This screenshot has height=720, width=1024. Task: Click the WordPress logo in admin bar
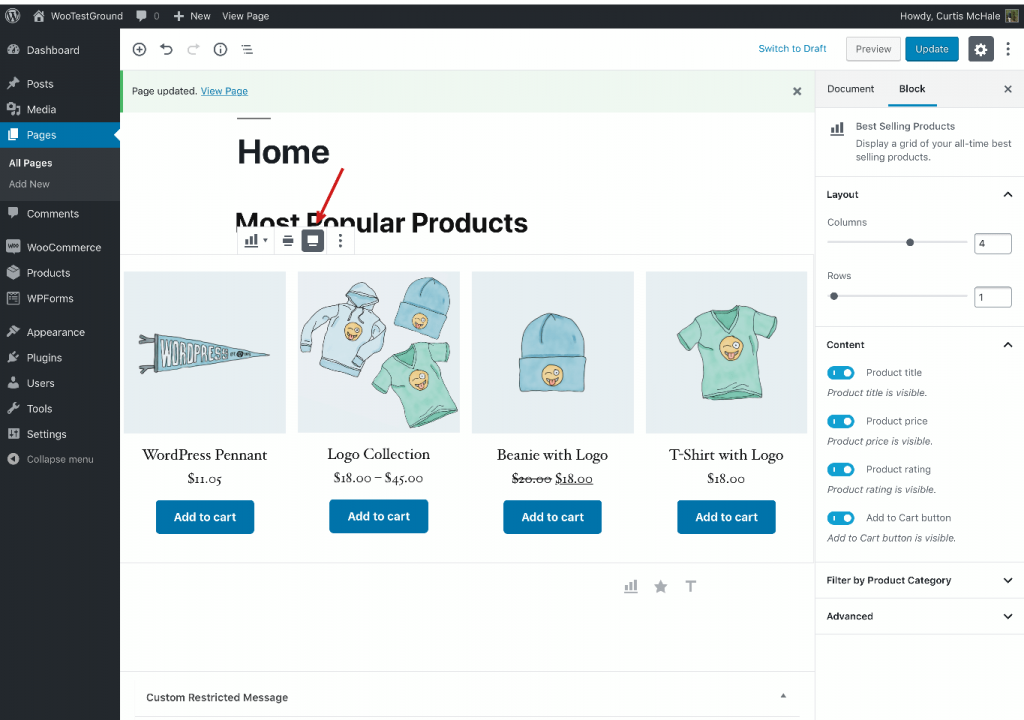12,16
